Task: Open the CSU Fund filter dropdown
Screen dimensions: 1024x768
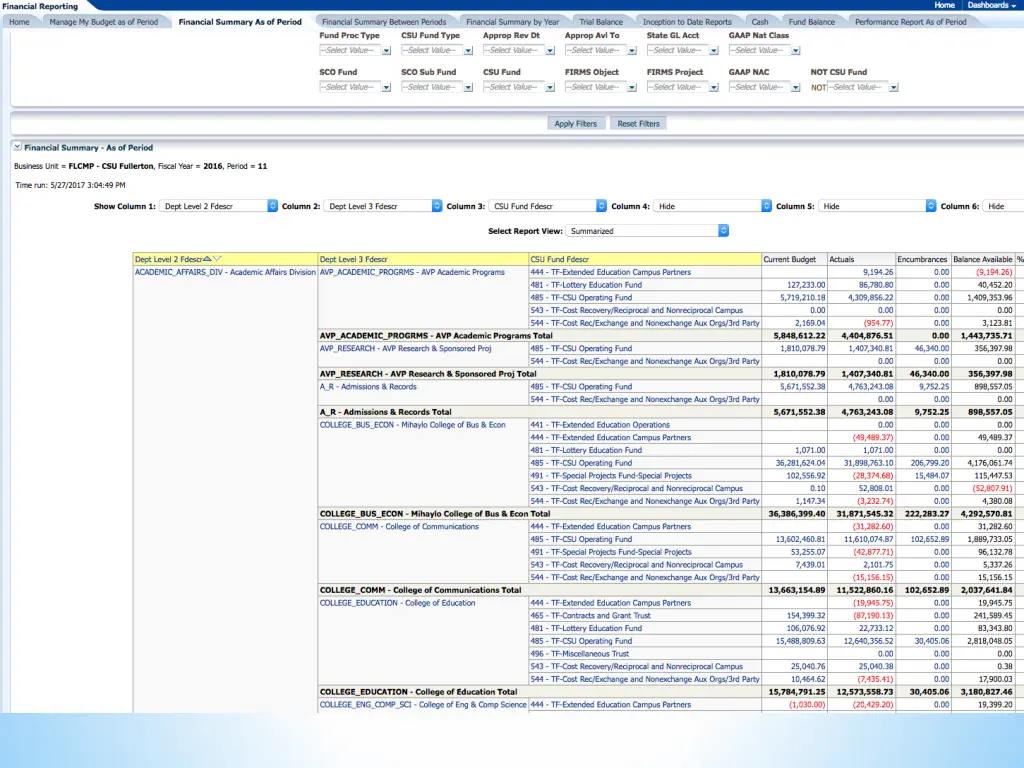Action: (x=550, y=88)
